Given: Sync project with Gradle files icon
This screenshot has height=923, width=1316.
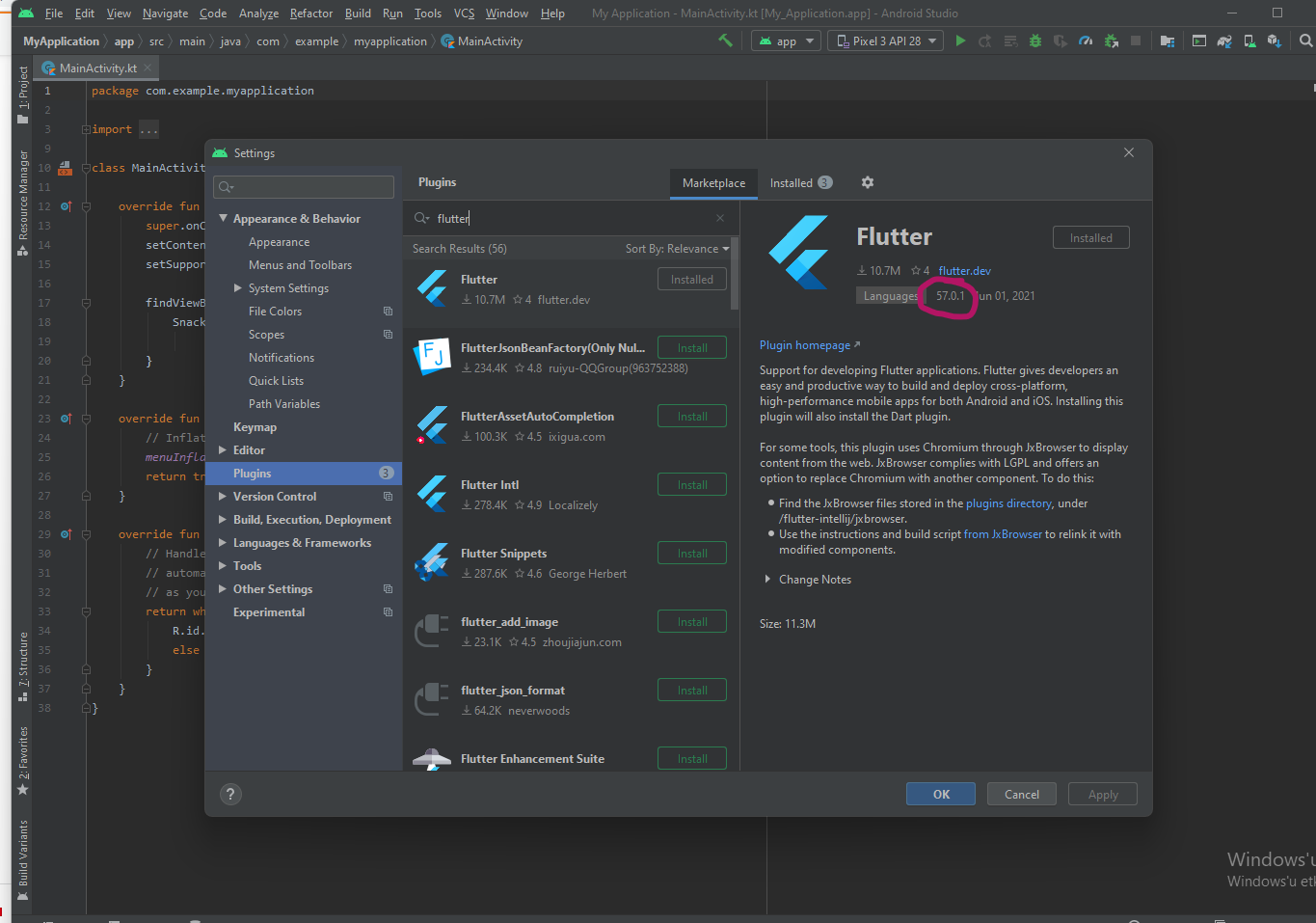Looking at the screenshot, I should coord(1224,41).
